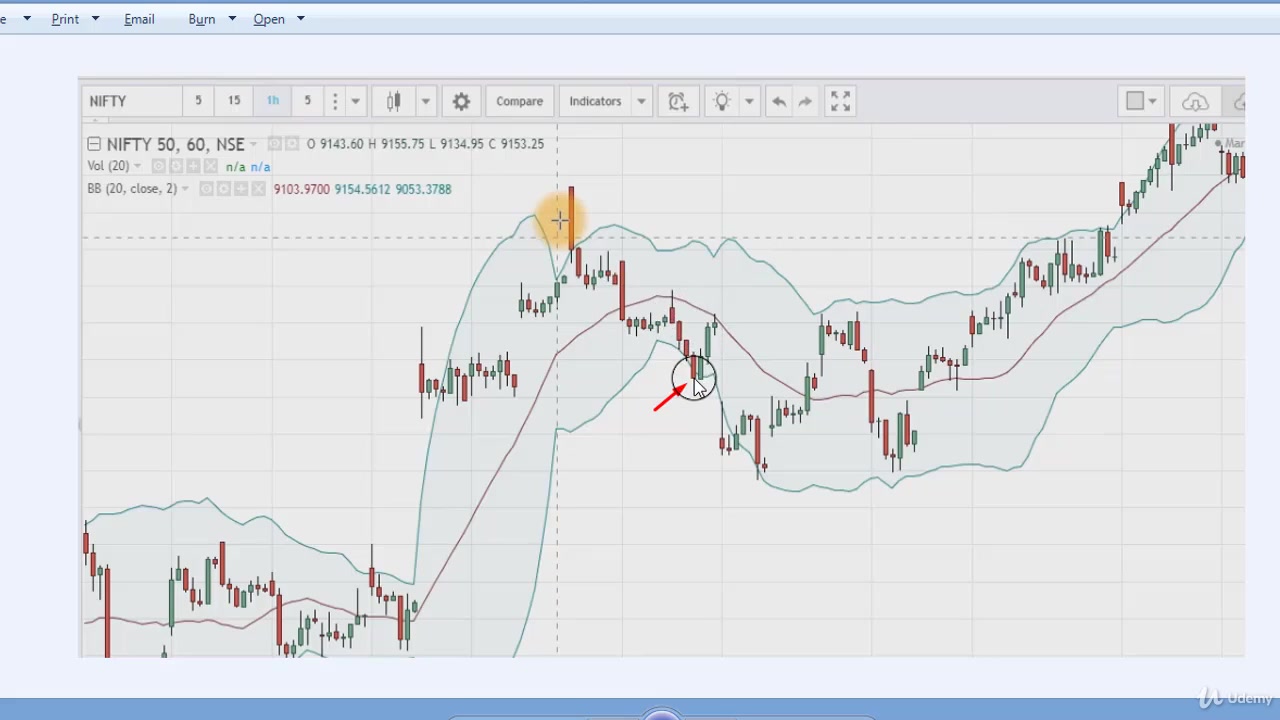Click the NIFTY symbol input field
Viewport: 1280px width, 720px height.
coord(130,101)
